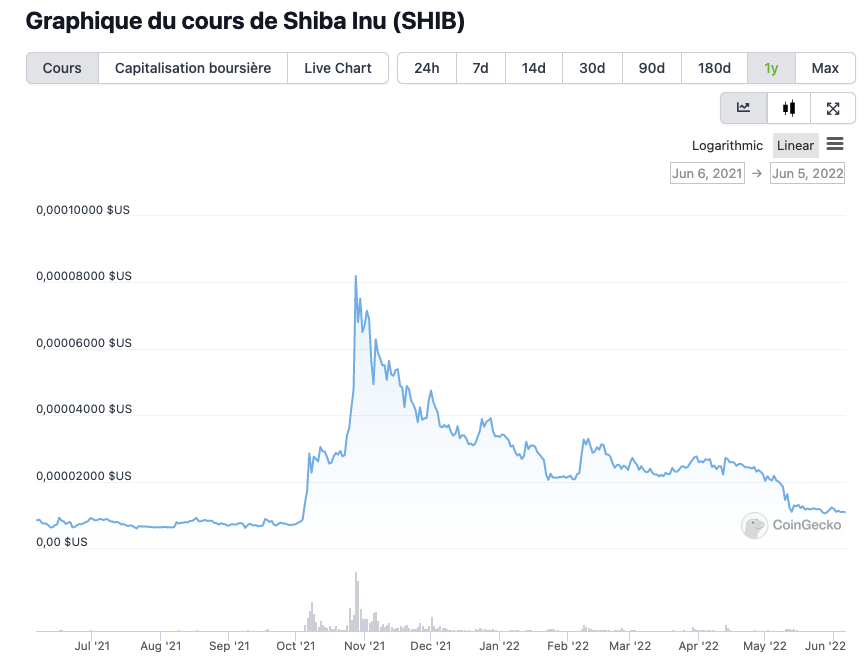Select the 24h time range

(427, 68)
